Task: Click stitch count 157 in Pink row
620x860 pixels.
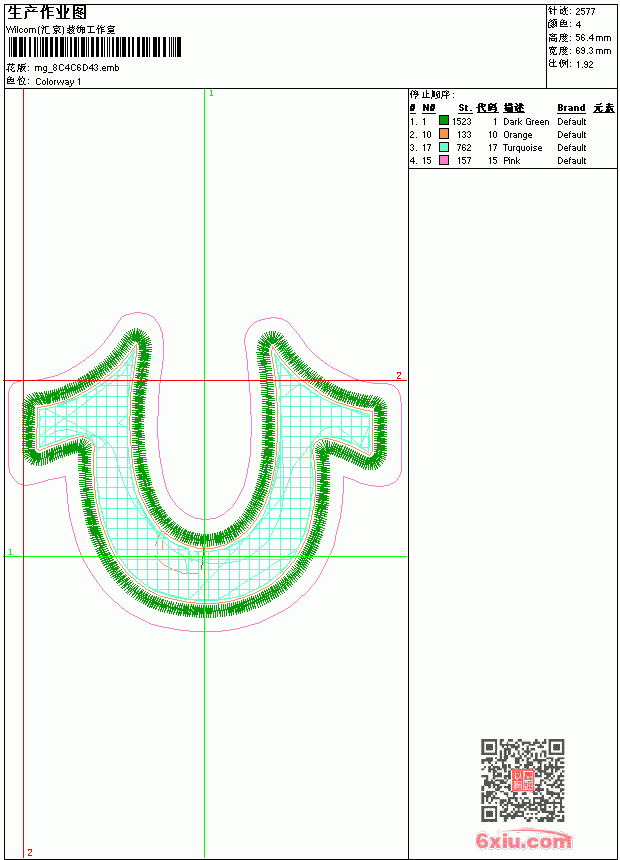Action: click(x=464, y=161)
